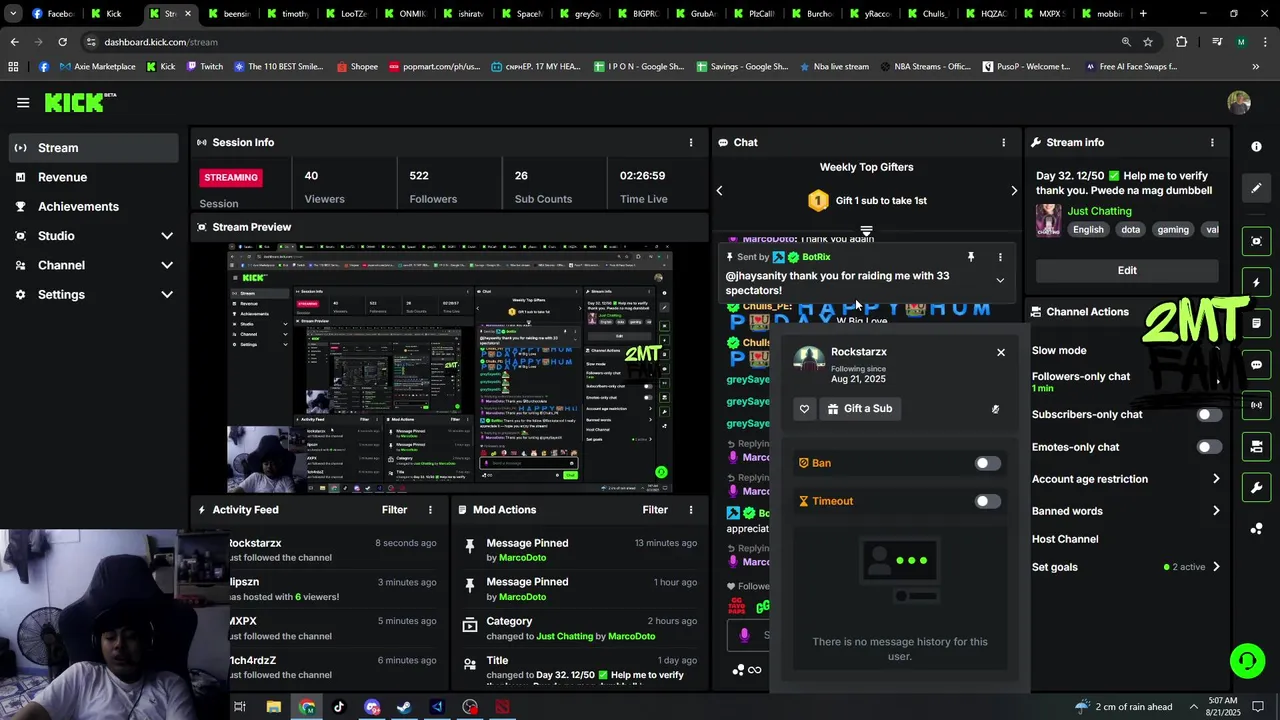Collapse gifters banner with the handle
This screenshot has width=1280, height=720.
tap(866, 231)
